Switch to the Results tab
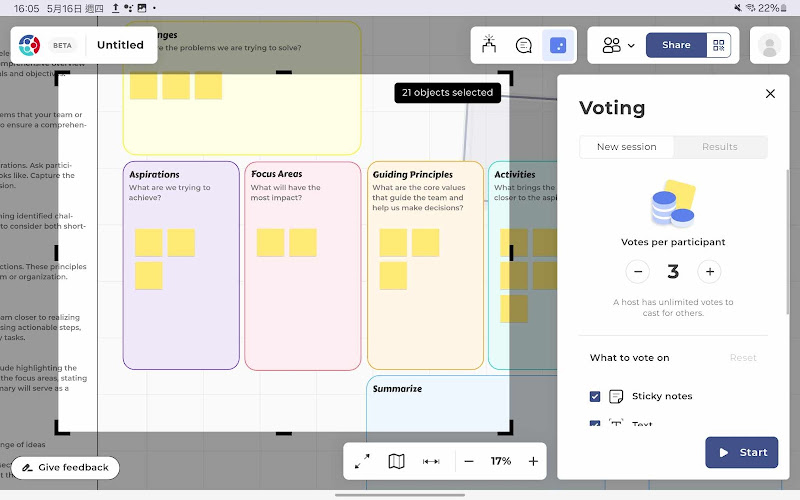800x500 pixels. [x=720, y=147]
